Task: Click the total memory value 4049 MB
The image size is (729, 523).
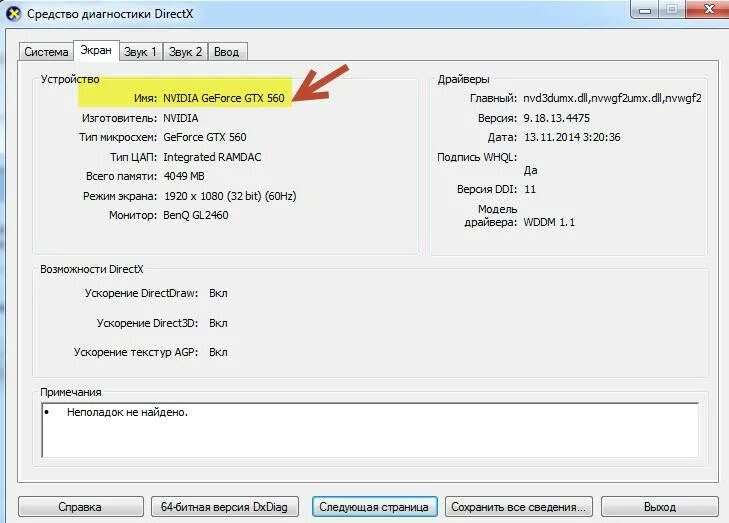Action: [184, 176]
